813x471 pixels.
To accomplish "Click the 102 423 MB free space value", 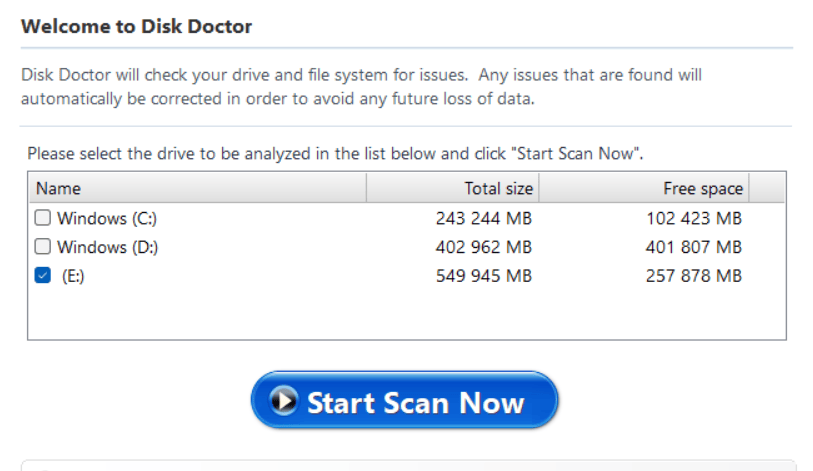I will 694,218.
